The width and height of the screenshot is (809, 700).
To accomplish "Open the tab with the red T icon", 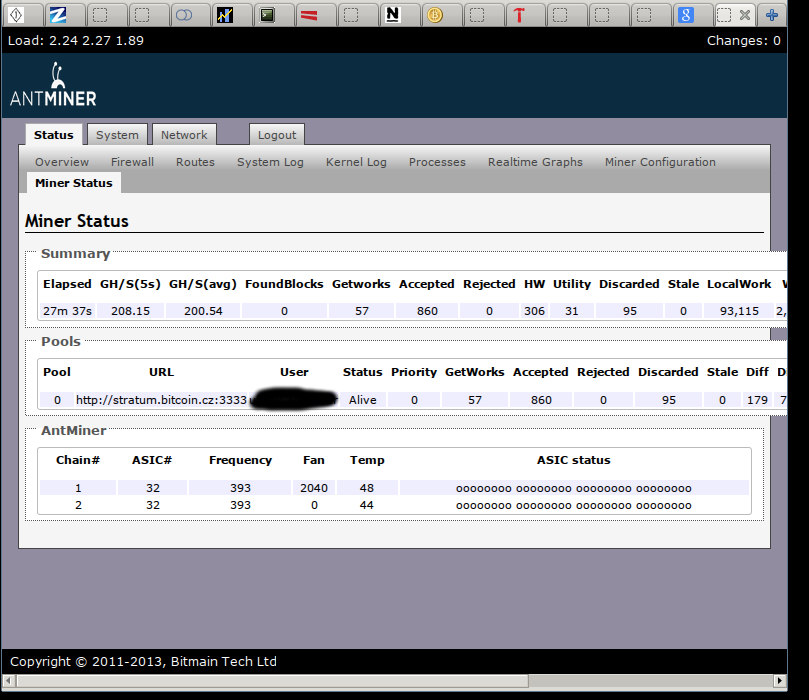I will point(518,14).
